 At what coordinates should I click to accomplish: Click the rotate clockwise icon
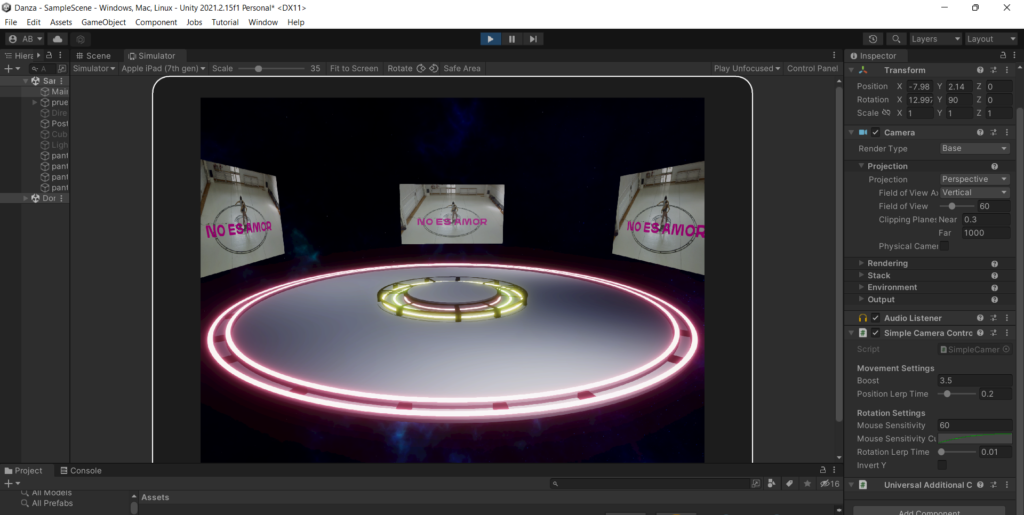tap(421, 68)
